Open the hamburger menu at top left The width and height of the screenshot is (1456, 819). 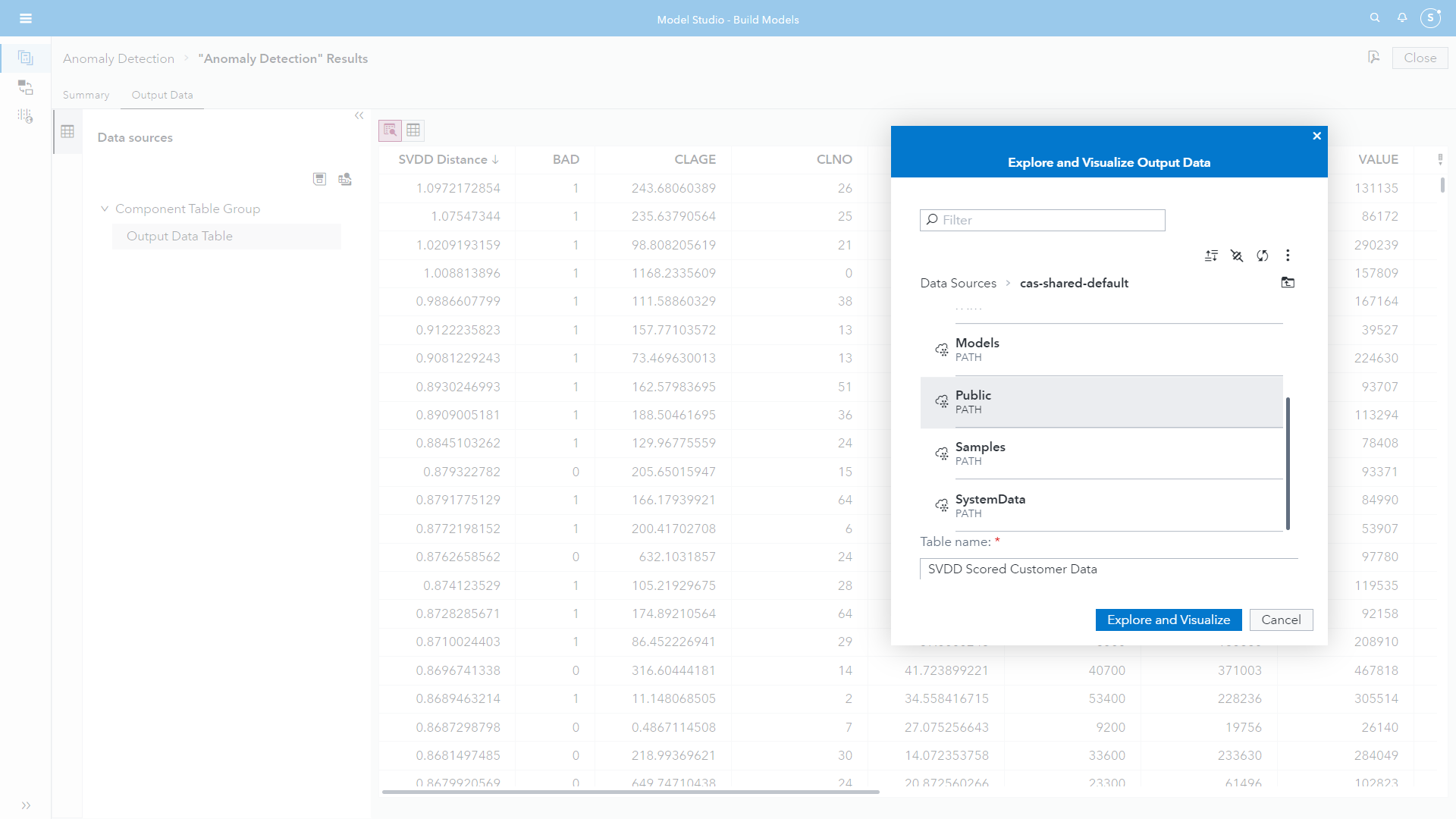click(x=26, y=18)
